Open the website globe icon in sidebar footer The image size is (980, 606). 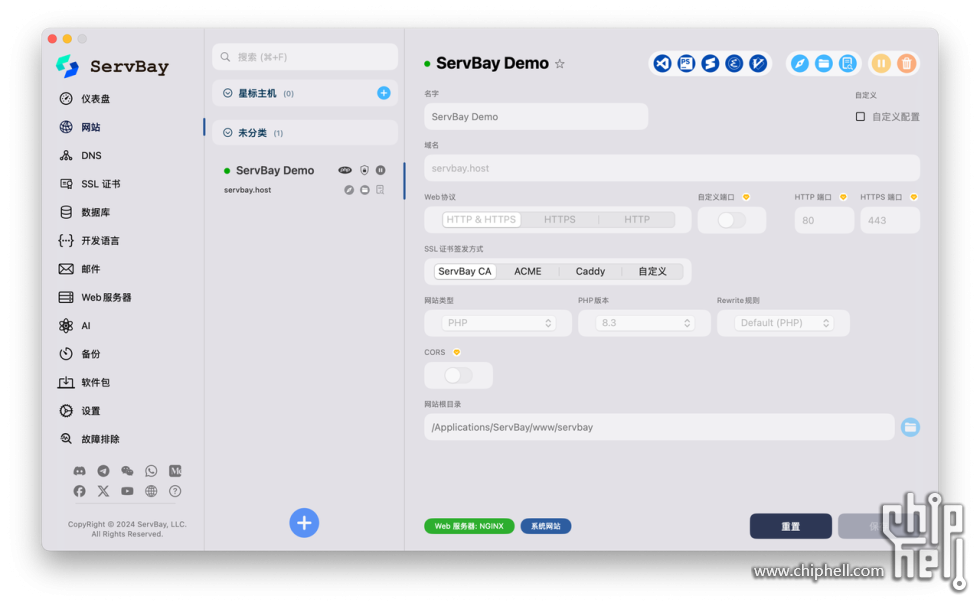[151, 491]
